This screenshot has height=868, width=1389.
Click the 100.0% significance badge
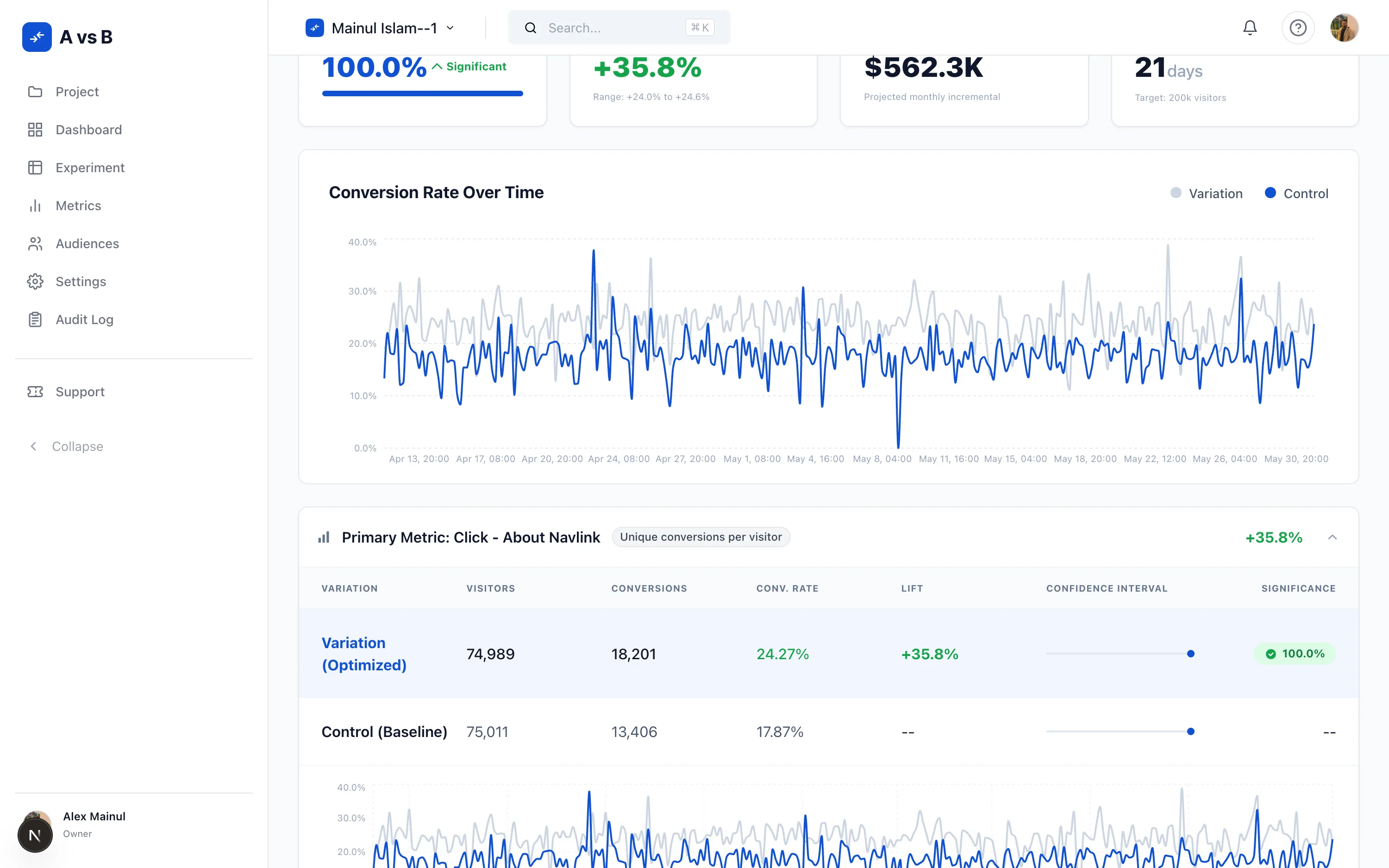pos(1294,654)
